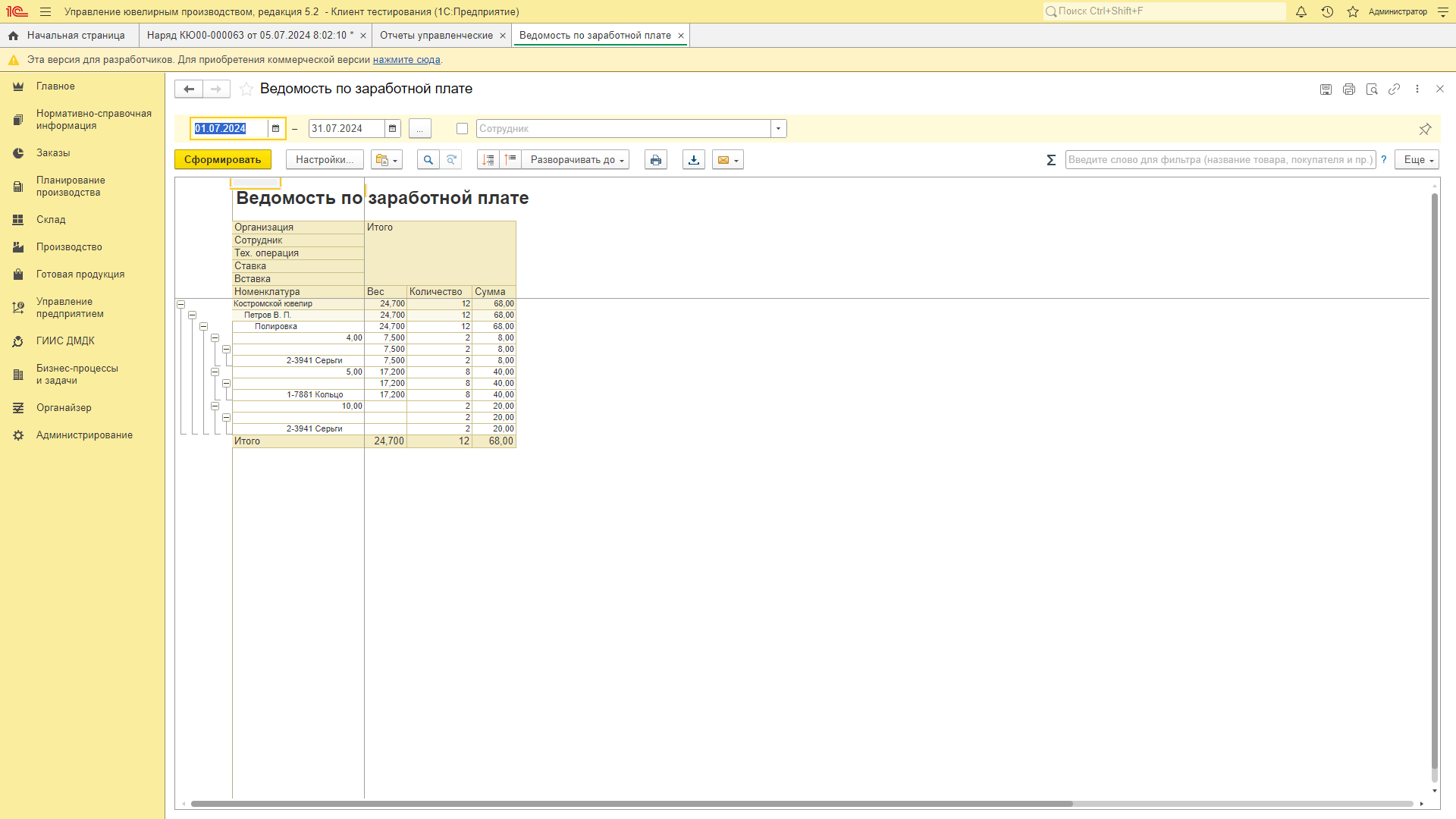1456x819 pixels.
Task: Click the horizontal scrollbar of the report
Action: pyautogui.click(x=632, y=804)
